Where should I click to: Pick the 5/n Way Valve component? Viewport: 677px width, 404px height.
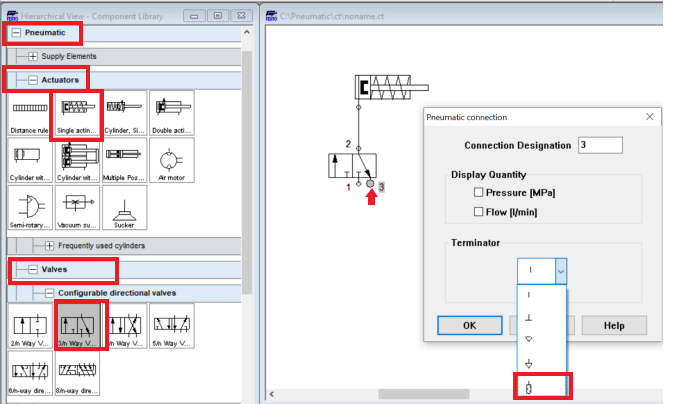170,327
